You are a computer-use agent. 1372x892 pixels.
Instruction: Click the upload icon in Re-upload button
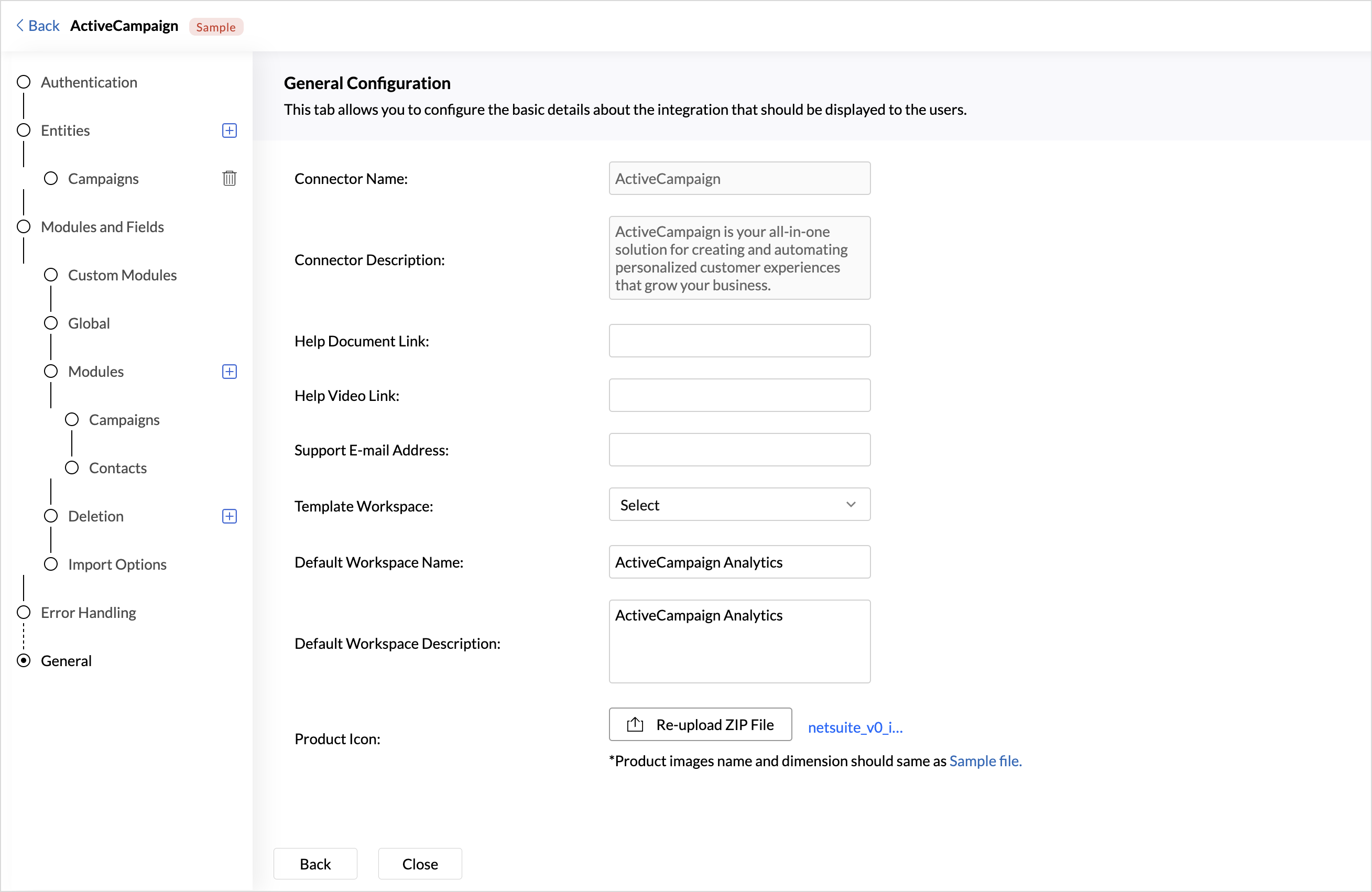click(635, 724)
